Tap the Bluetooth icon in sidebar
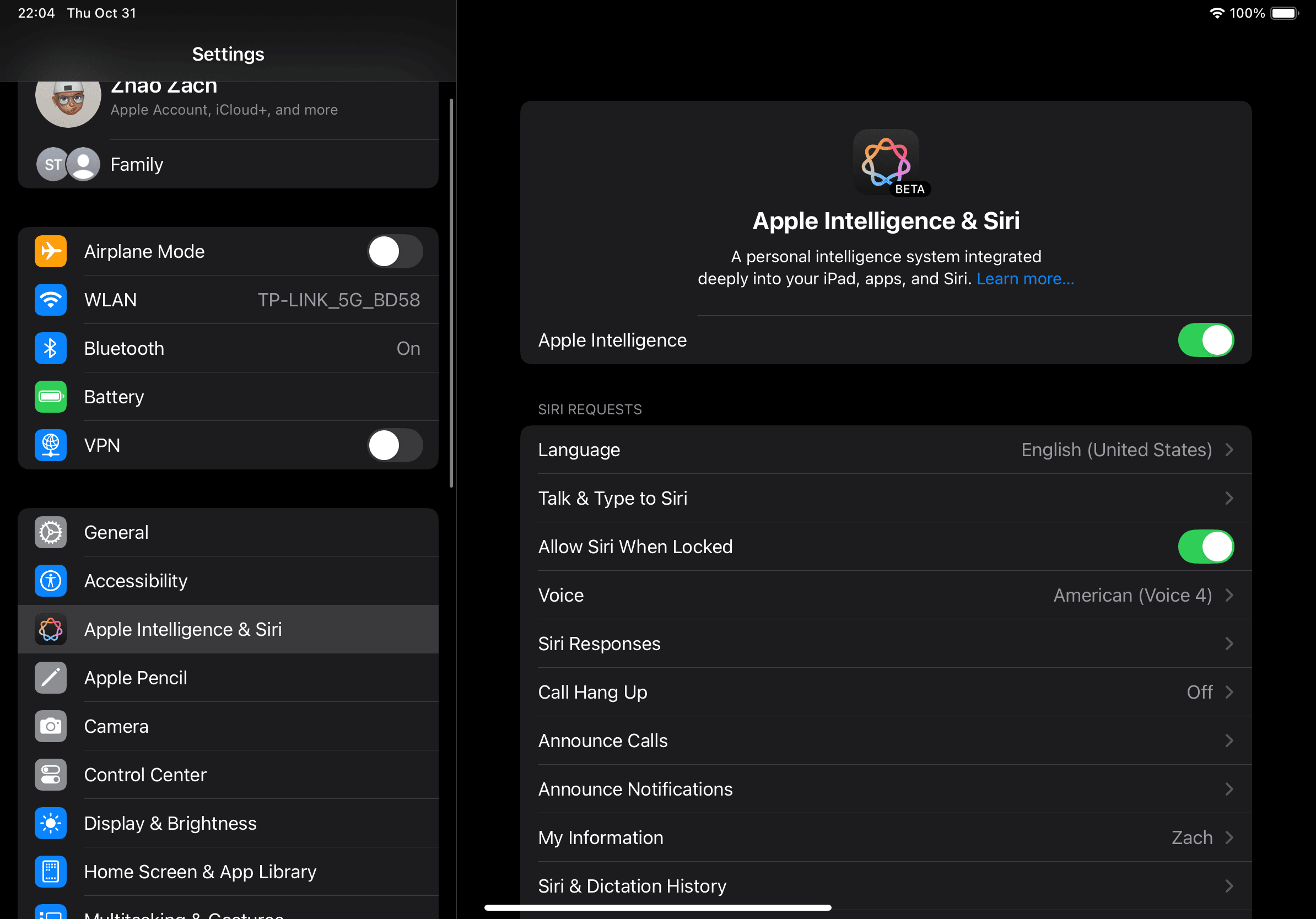 51,348
